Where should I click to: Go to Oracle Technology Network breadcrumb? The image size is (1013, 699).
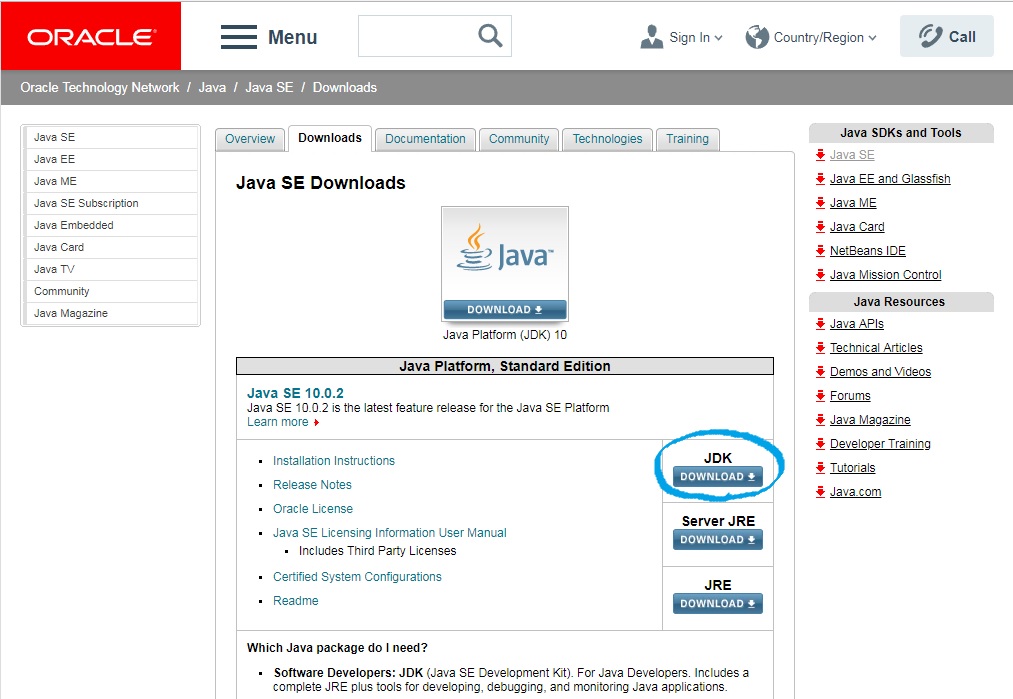point(99,87)
